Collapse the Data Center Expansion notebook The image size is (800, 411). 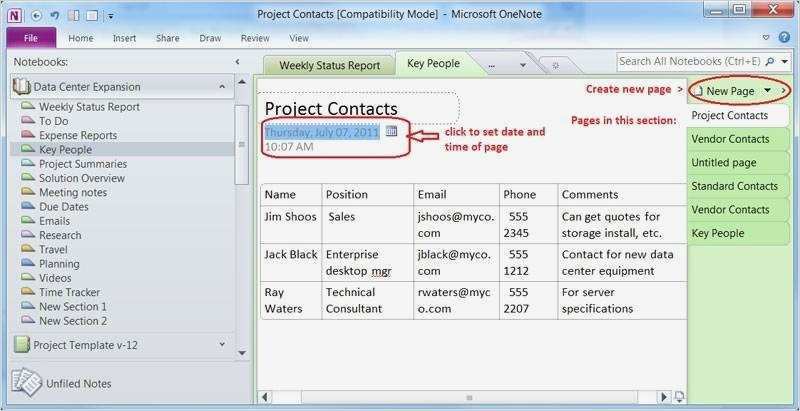click(x=222, y=87)
